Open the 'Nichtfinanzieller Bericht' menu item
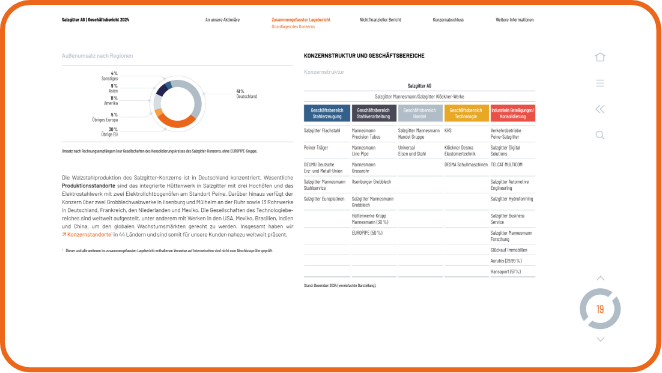The height and width of the screenshot is (373, 662). tap(380, 20)
